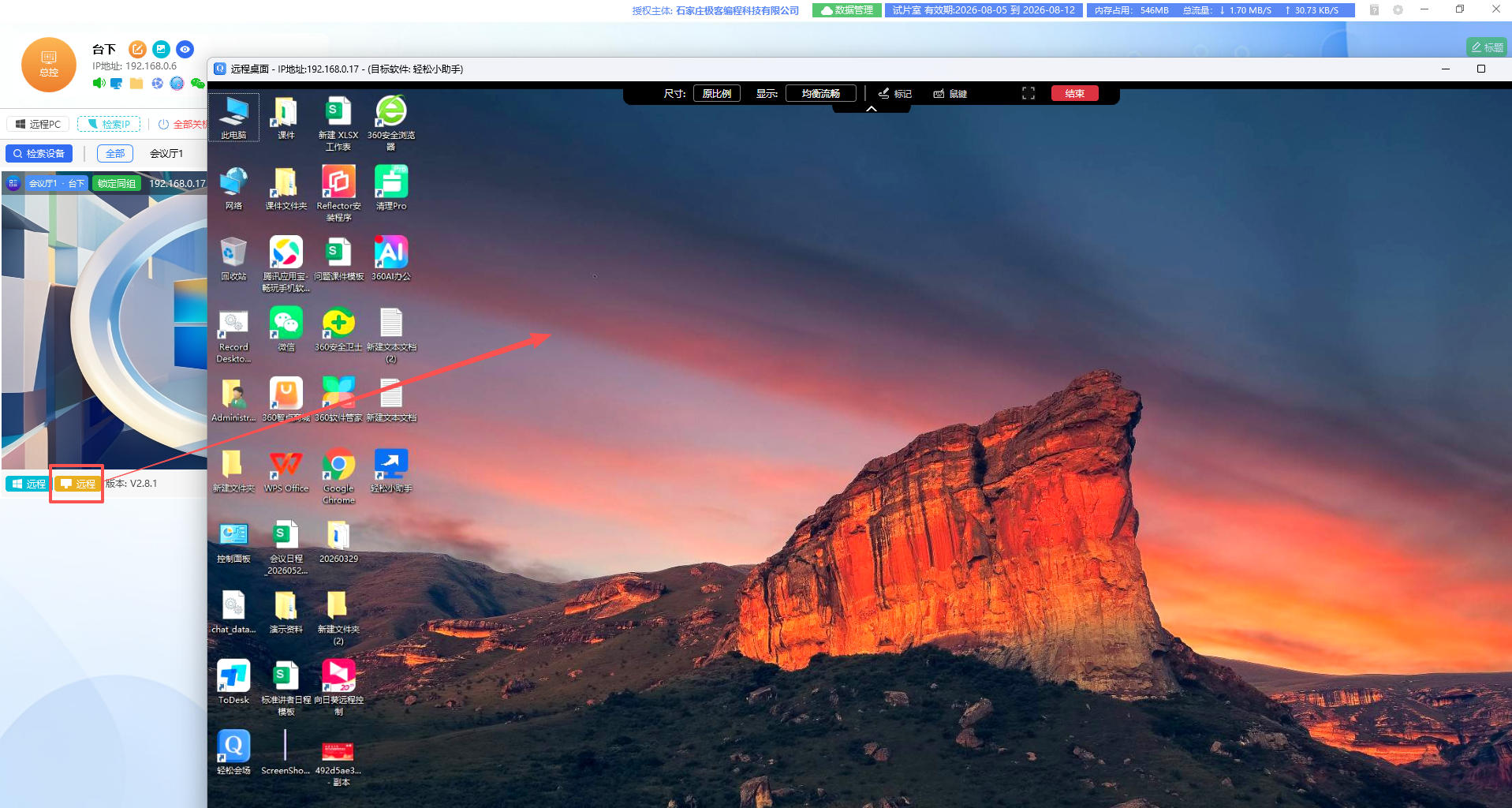The image size is (1512, 808).
Task: Click the 腾讯应用宝 desktop icon
Action: (x=286, y=264)
